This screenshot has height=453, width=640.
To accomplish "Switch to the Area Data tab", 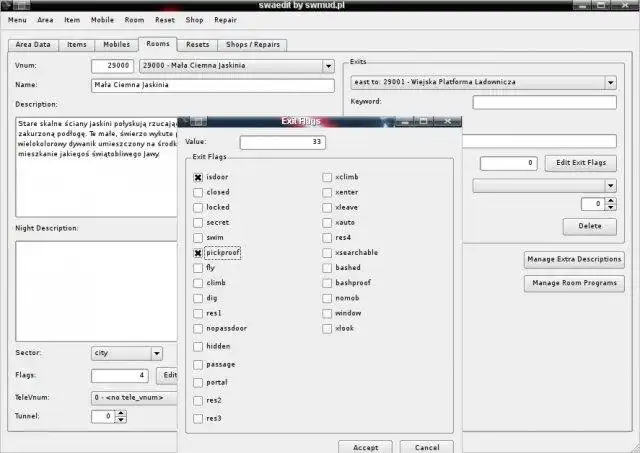I will pyautogui.click(x=33, y=45).
